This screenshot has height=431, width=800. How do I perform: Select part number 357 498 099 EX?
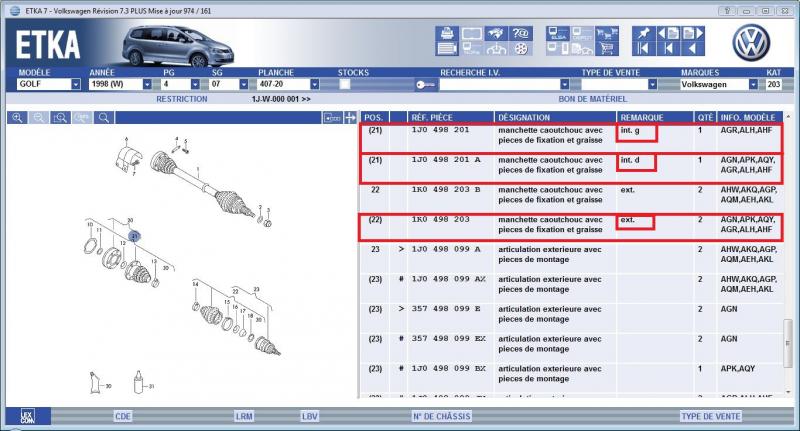click(449, 339)
